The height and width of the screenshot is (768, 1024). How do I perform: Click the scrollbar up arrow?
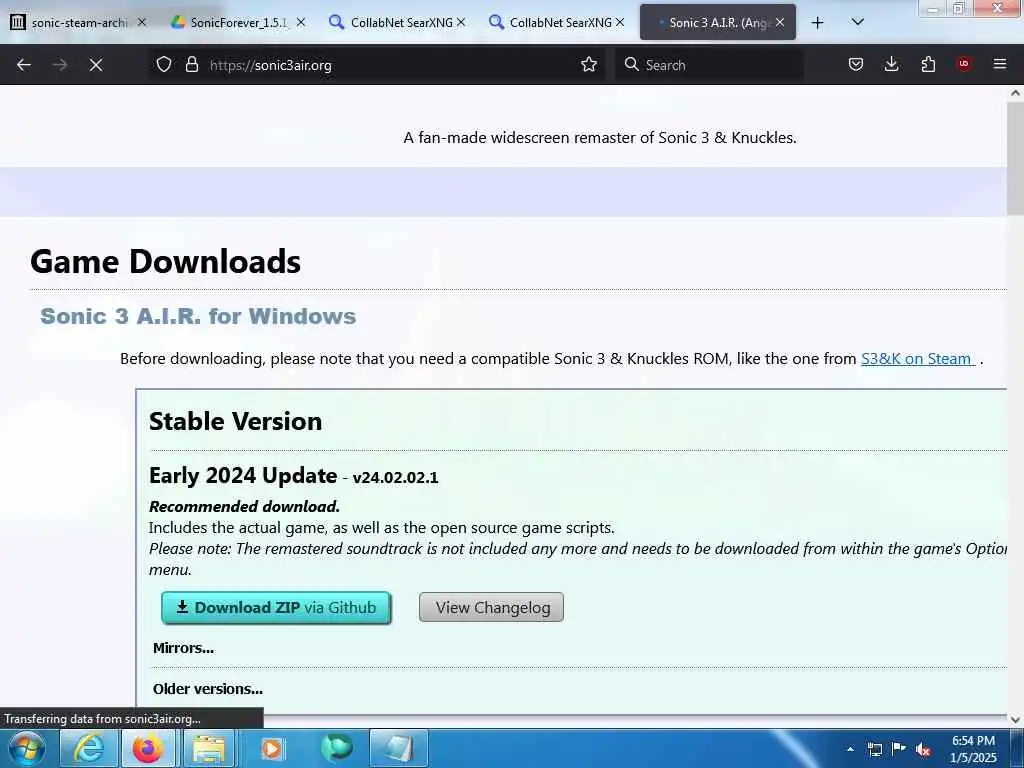(x=1016, y=93)
